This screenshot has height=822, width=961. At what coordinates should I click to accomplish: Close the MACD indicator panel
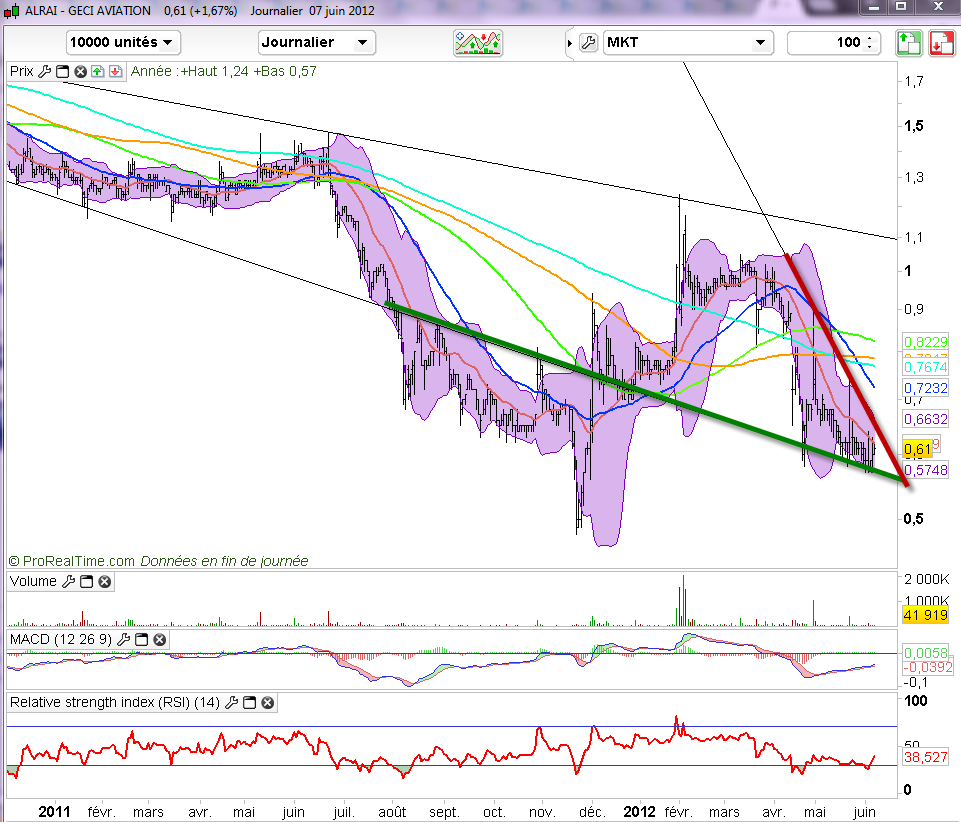(x=157, y=639)
